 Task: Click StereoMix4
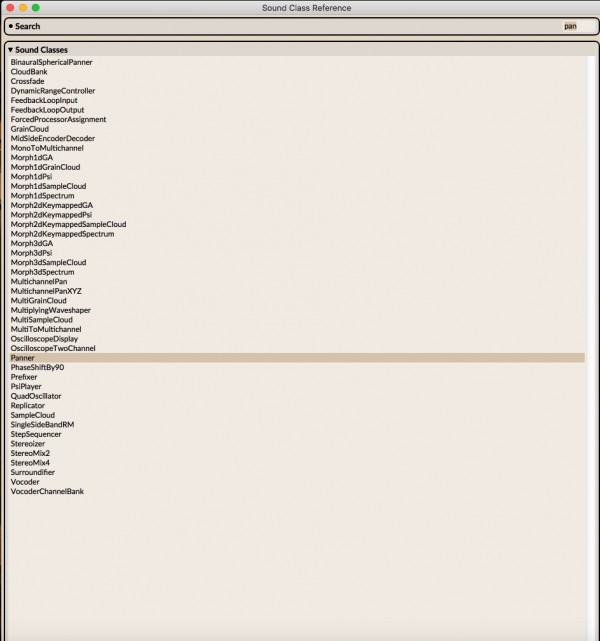pos(30,463)
